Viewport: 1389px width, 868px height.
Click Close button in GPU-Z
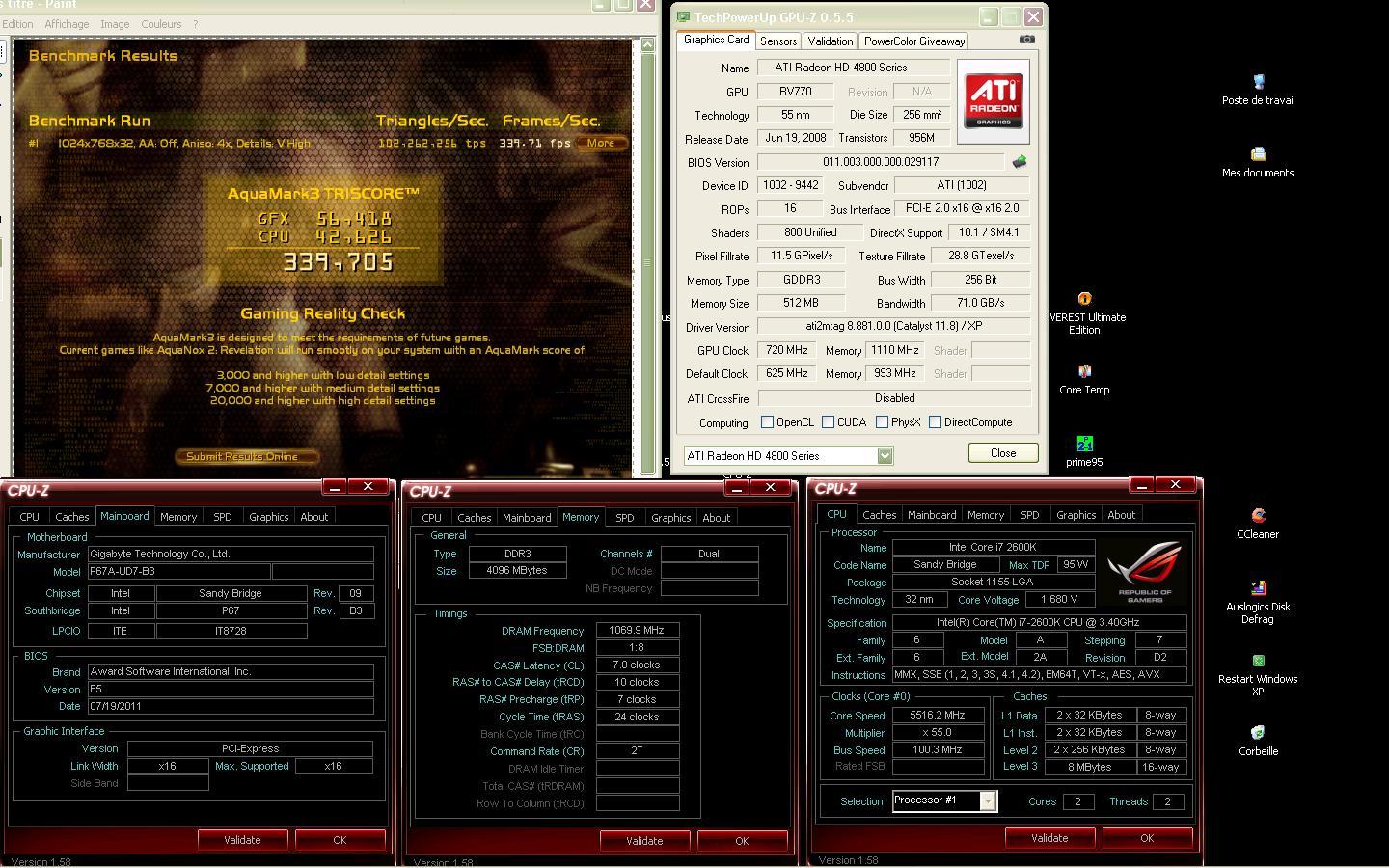1003,453
